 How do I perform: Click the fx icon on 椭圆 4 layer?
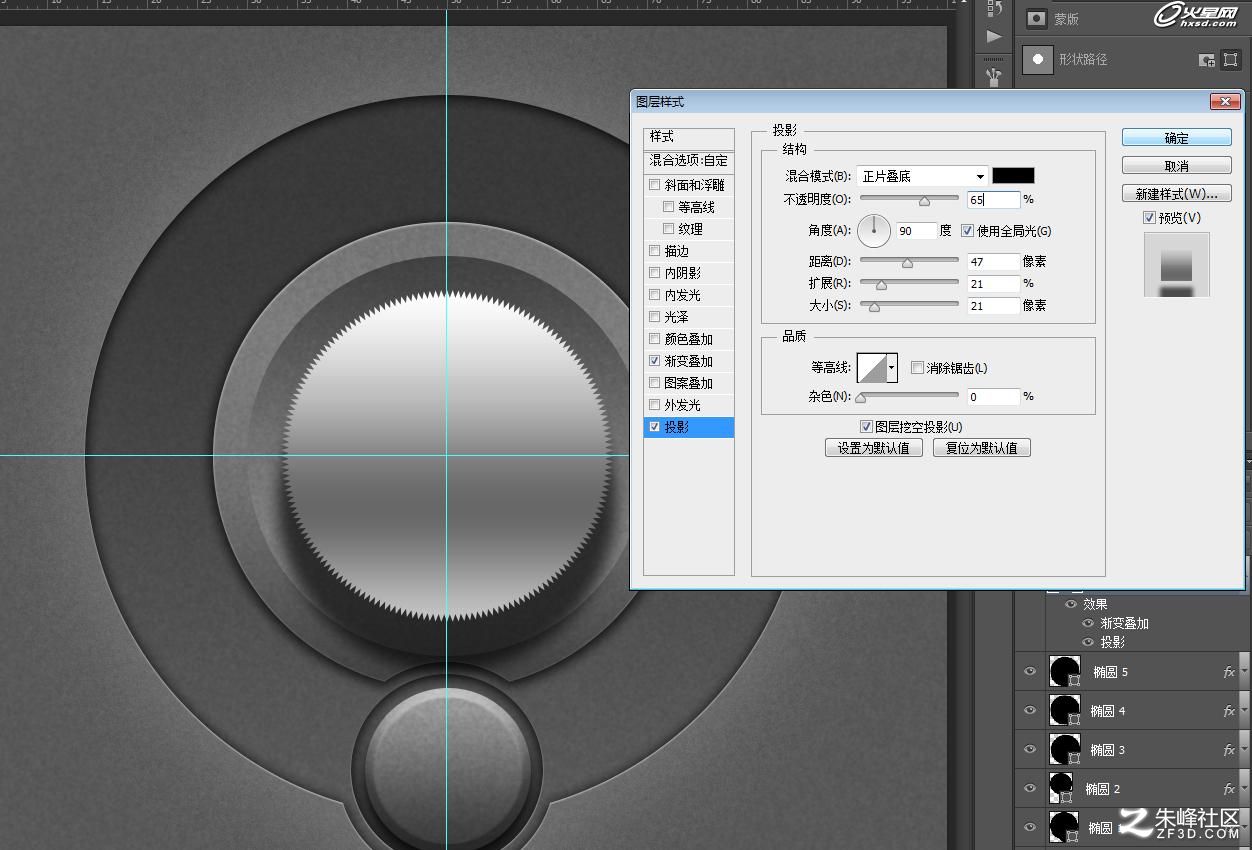pyautogui.click(x=1229, y=711)
